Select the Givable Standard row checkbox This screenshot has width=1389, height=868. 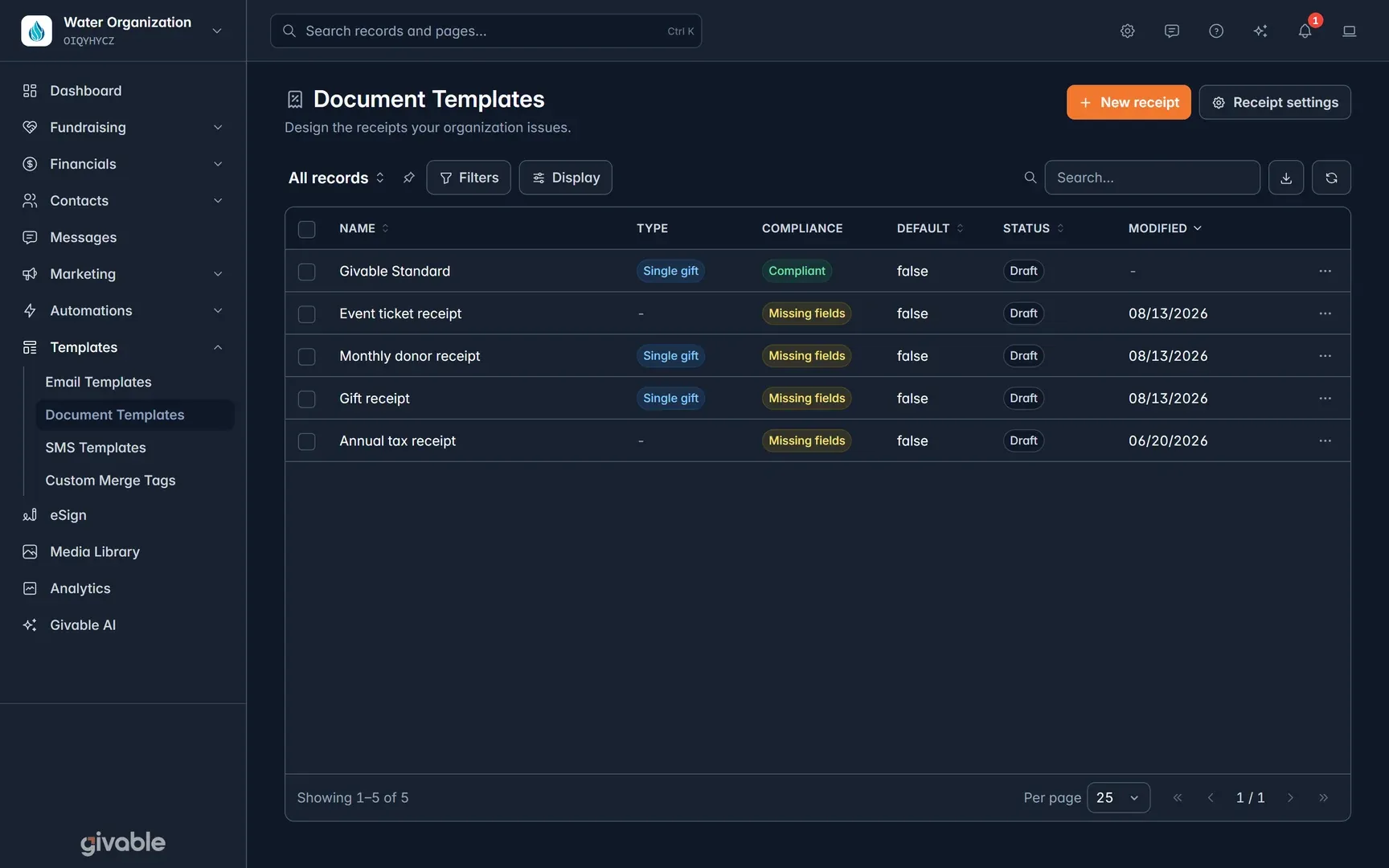click(x=306, y=272)
